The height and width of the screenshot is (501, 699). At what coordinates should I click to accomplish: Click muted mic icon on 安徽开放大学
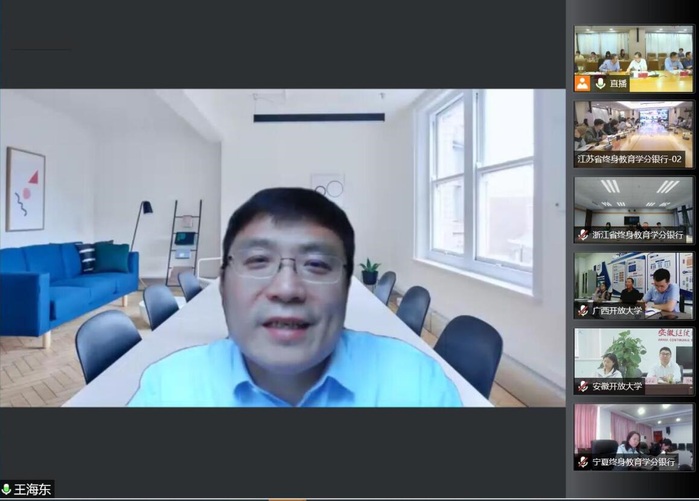pyautogui.click(x=582, y=386)
